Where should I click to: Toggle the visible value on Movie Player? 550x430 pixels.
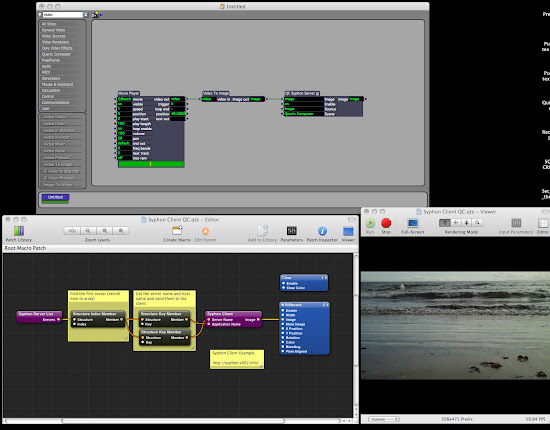pos(124,104)
